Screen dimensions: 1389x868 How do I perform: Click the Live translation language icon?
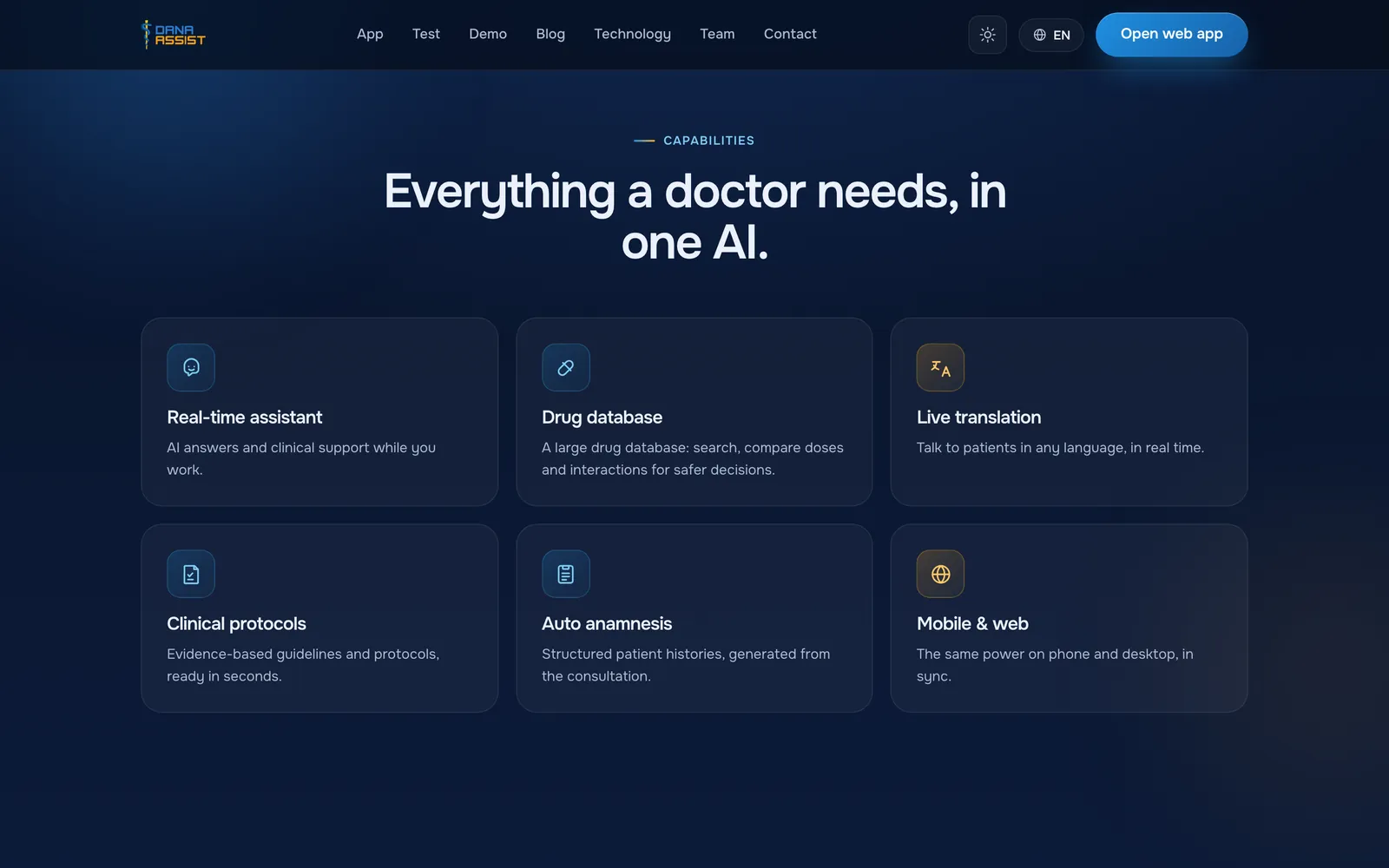click(940, 367)
